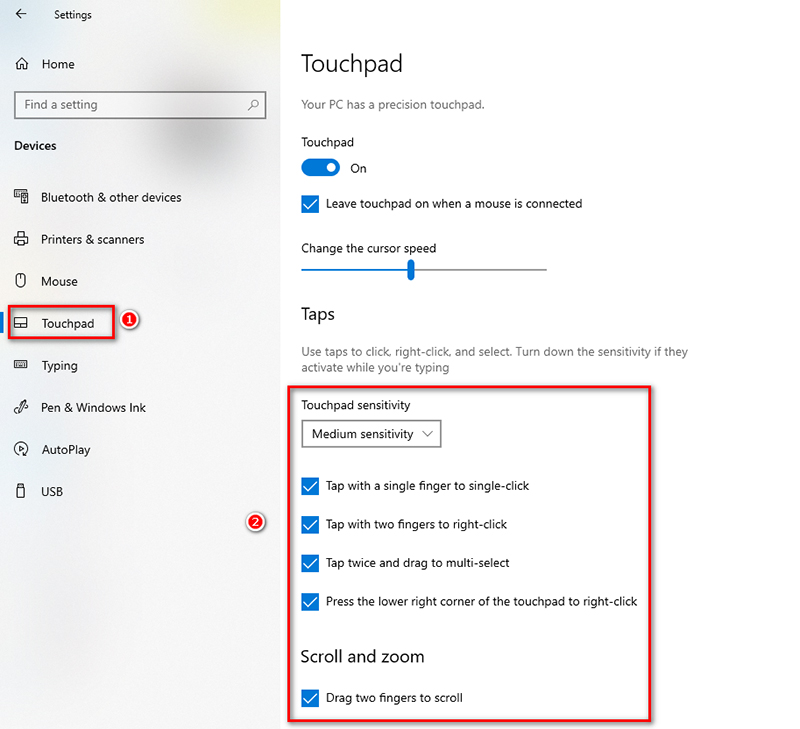Uncheck Drag two fingers to scroll
The image size is (800, 729).
(310, 698)
